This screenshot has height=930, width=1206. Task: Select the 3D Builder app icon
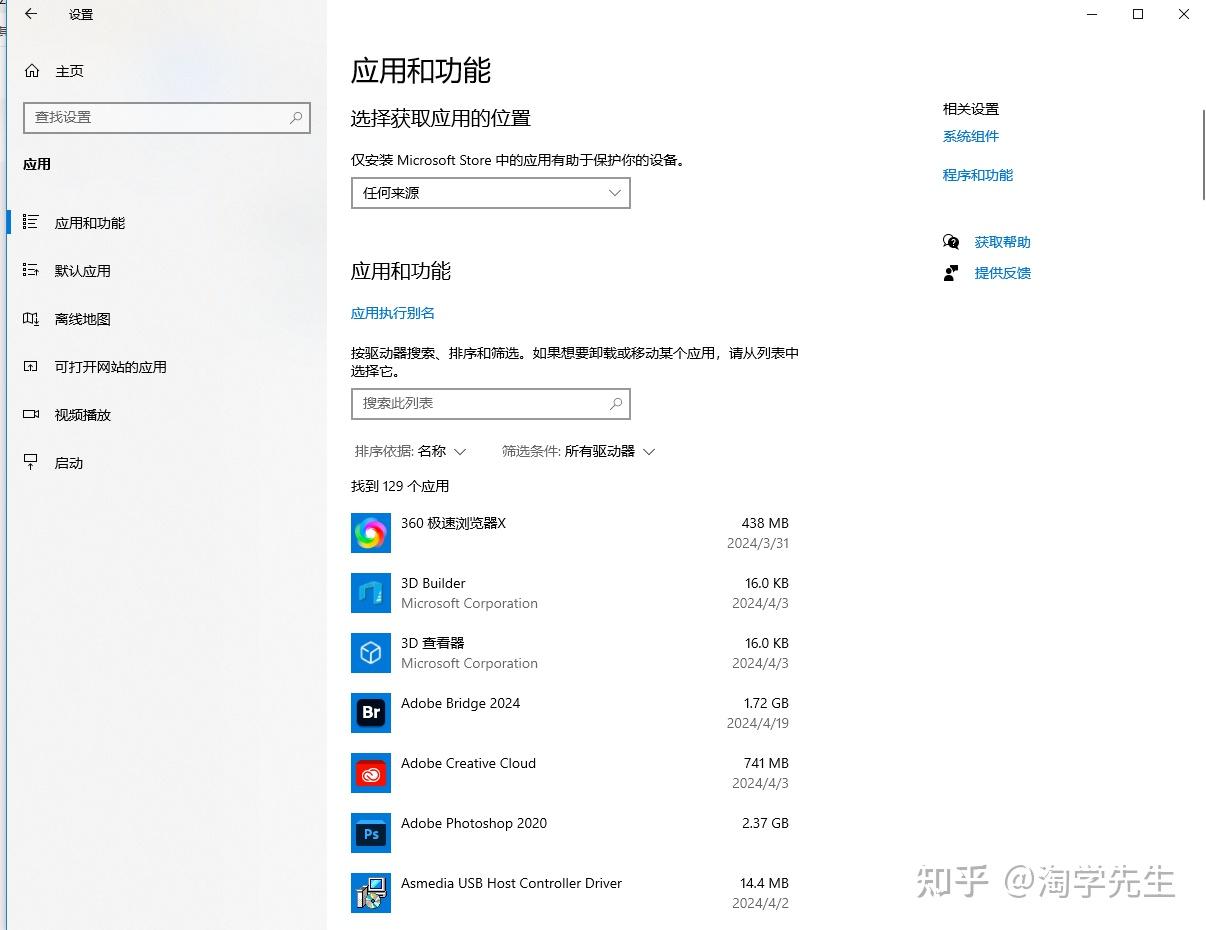(x=371, y=593)
